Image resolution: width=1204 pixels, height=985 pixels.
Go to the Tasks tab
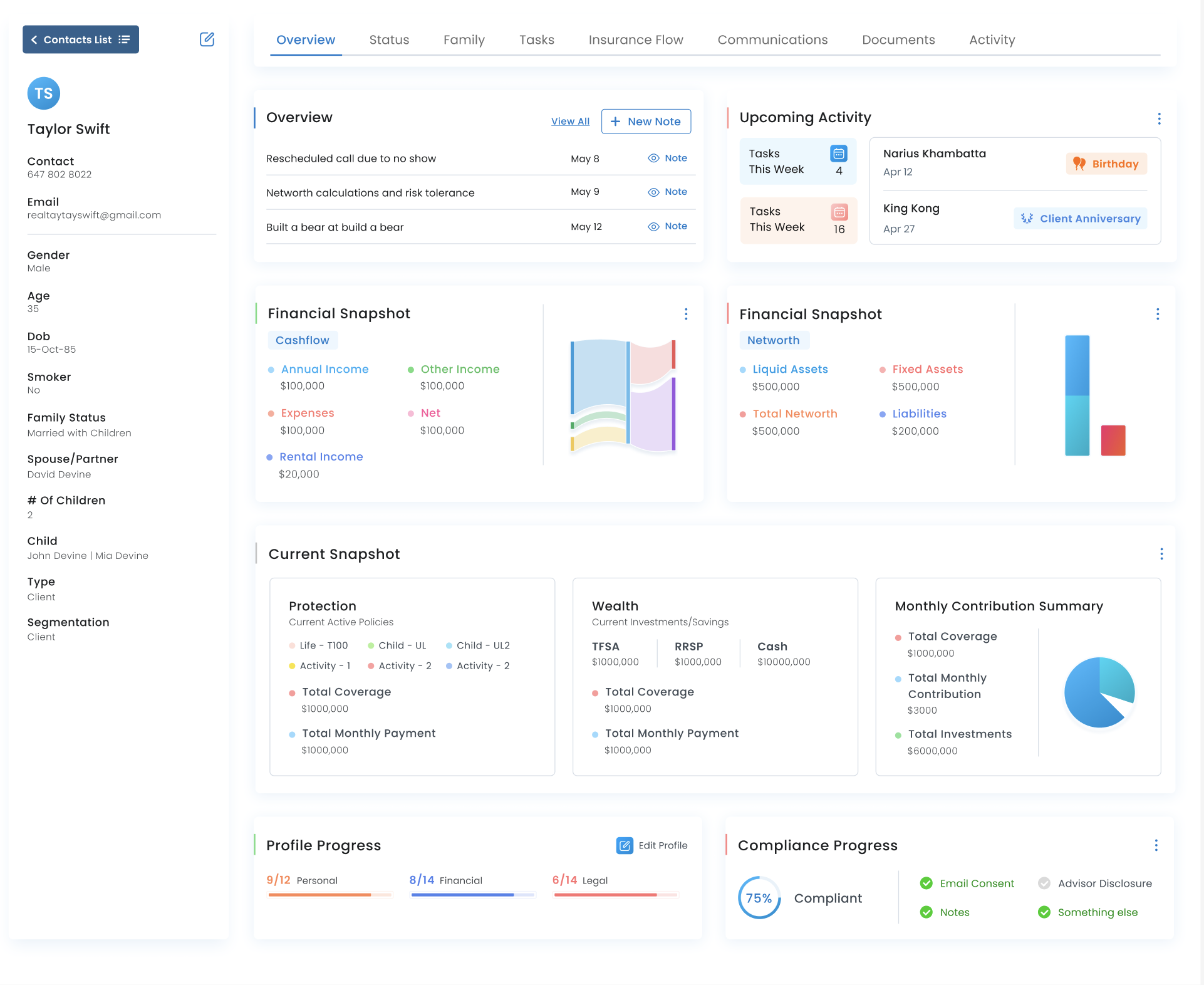pos(537,40)
